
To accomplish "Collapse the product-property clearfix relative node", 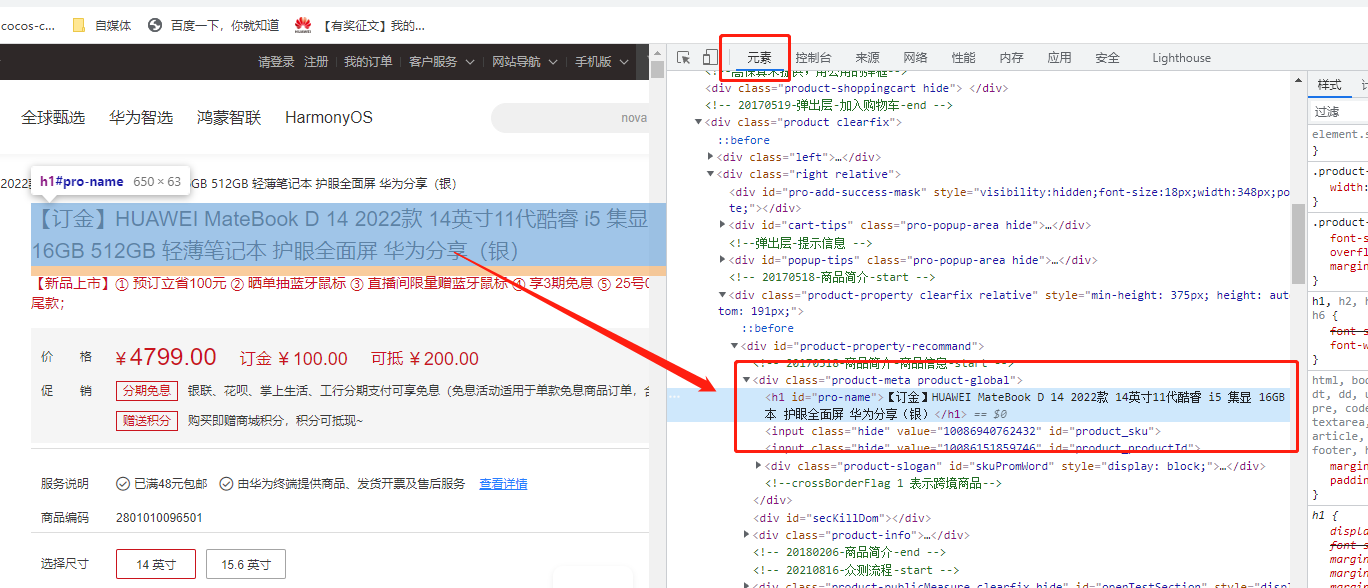I will pyautogui.click(x=722, y=295).
